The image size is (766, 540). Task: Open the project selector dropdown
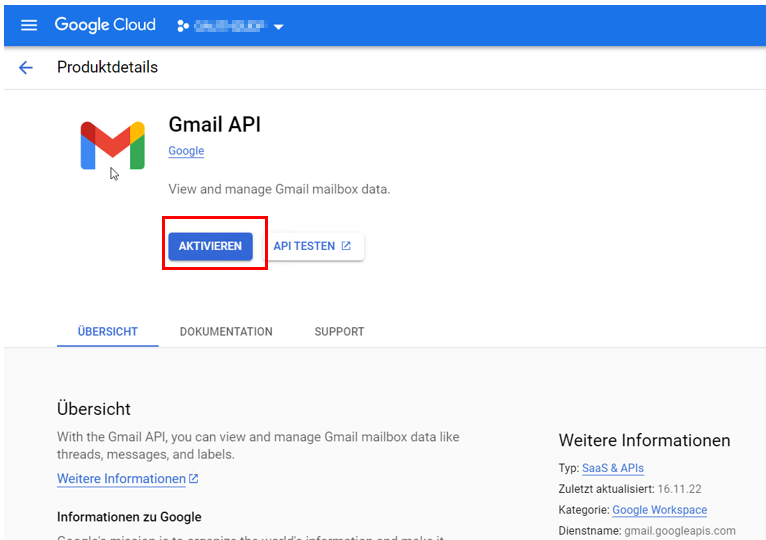[231, 26]
